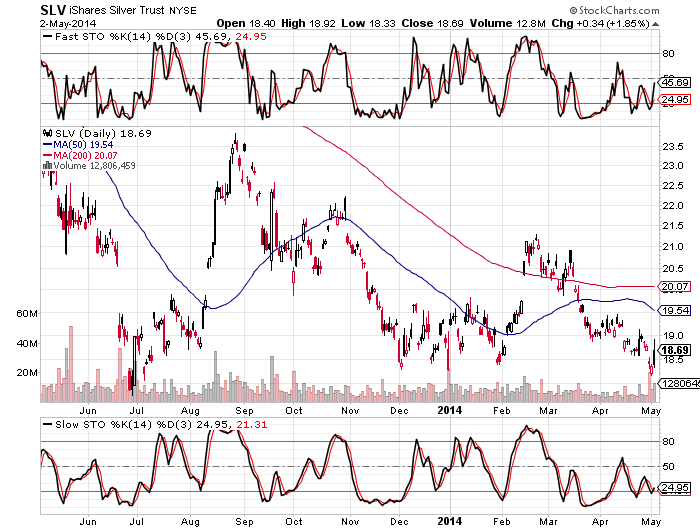This screenshot has width=700, height=530.
Task: Click the green up-triangle after the Chg value
Action: tap(655, 24)
